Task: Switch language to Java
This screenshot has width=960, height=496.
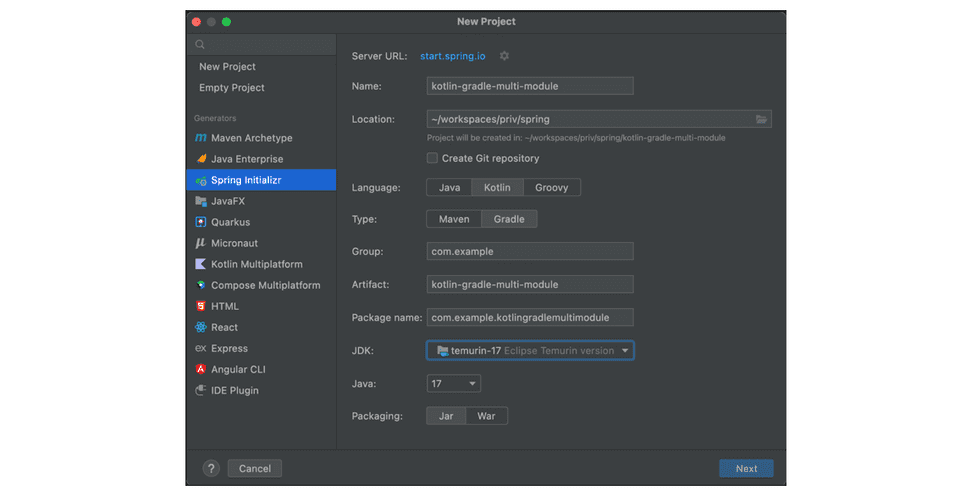Action: pos(449,187)
